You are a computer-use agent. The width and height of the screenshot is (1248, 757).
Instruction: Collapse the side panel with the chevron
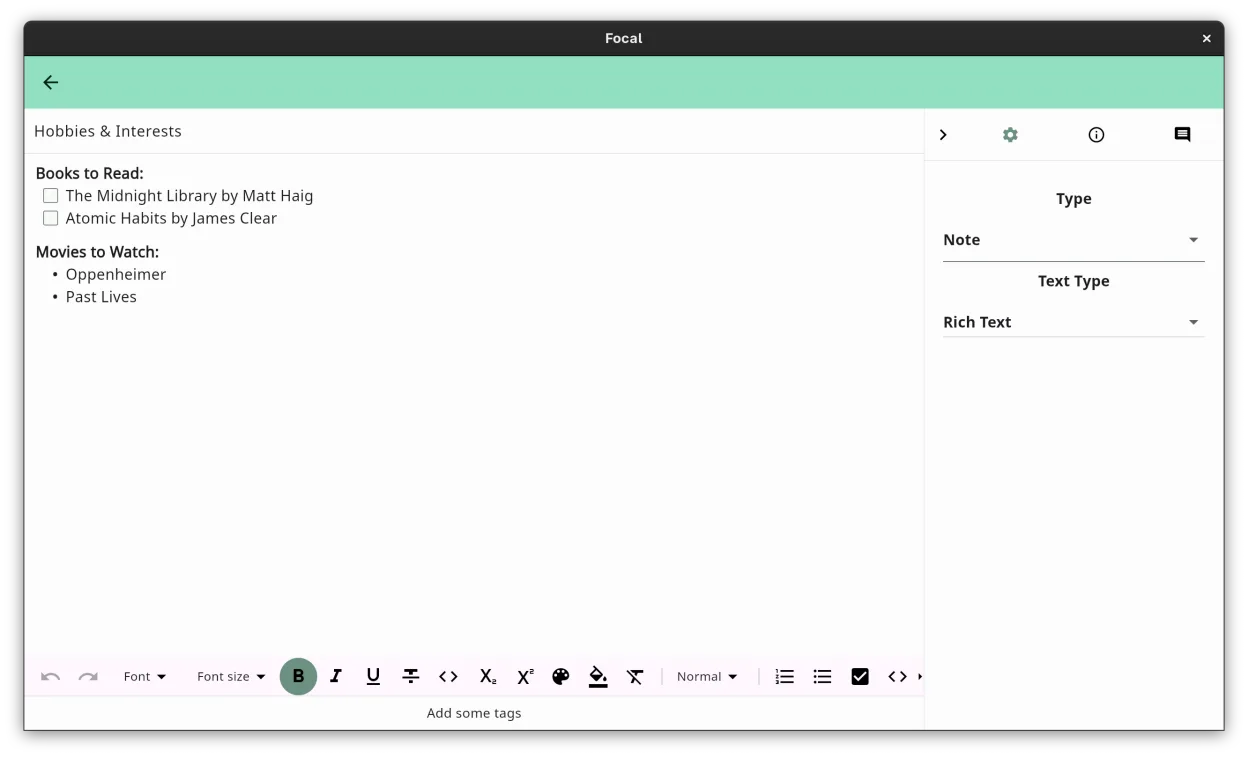click(x=943, y=135)
